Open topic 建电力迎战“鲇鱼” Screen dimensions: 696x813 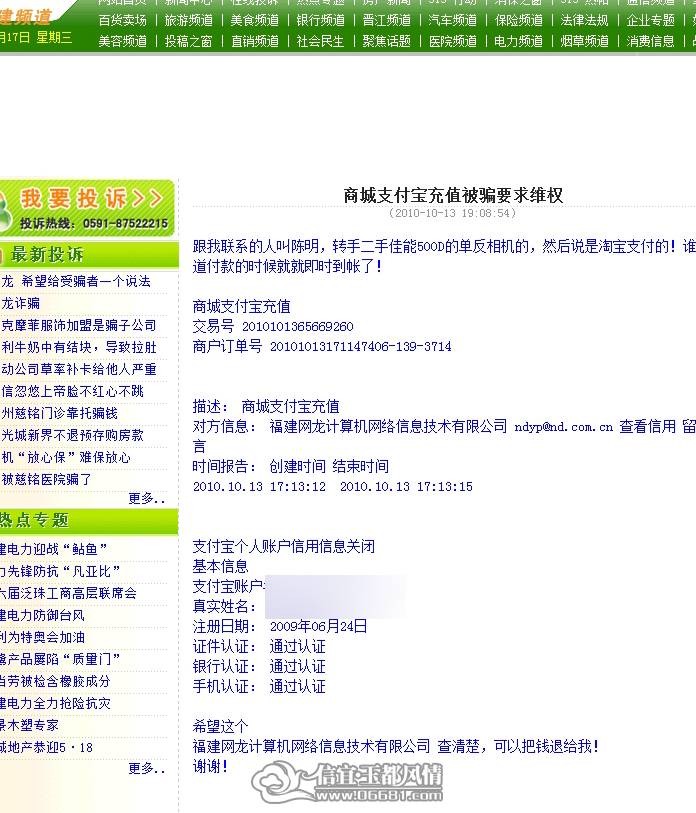coord(53,549)
